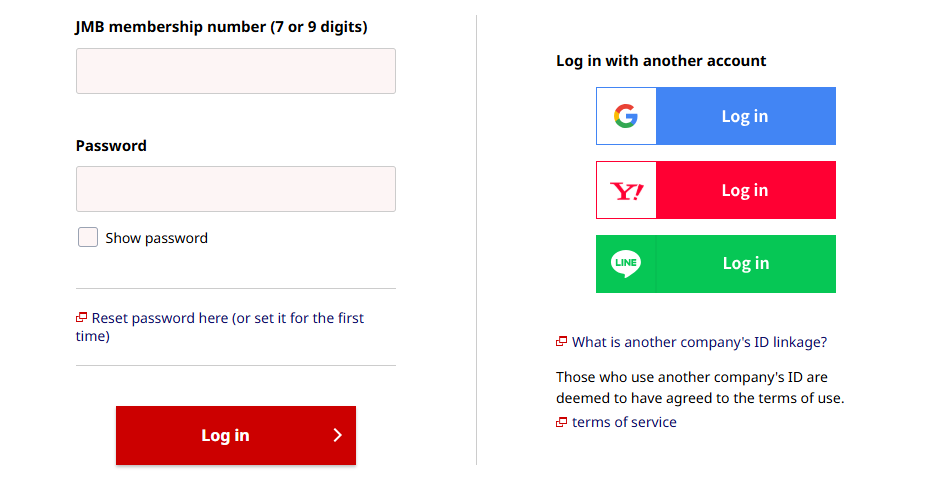This screenshot has width=948, height=499.
Task: Click the external-link icon beside Reset password
Action: (x=82, y=318)
